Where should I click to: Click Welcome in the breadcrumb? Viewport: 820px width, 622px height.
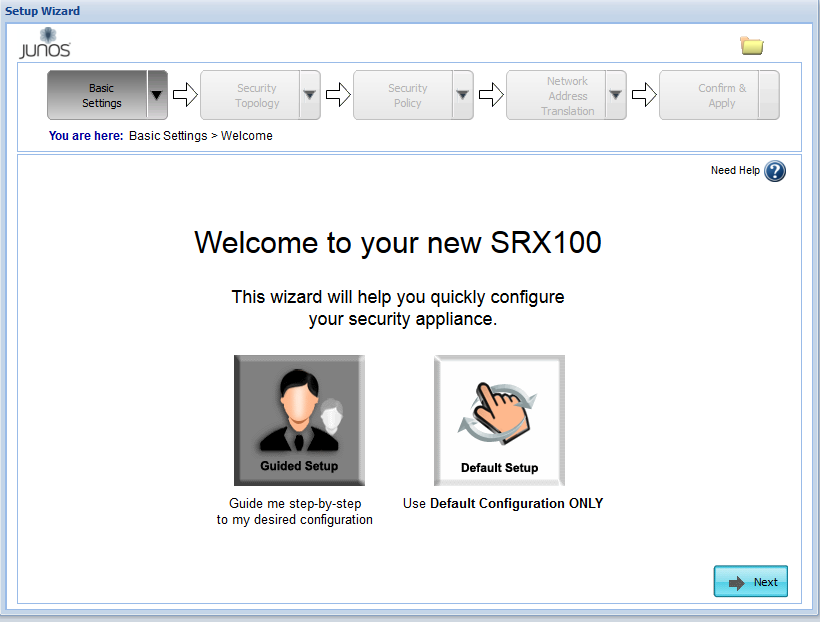point(246,136)
